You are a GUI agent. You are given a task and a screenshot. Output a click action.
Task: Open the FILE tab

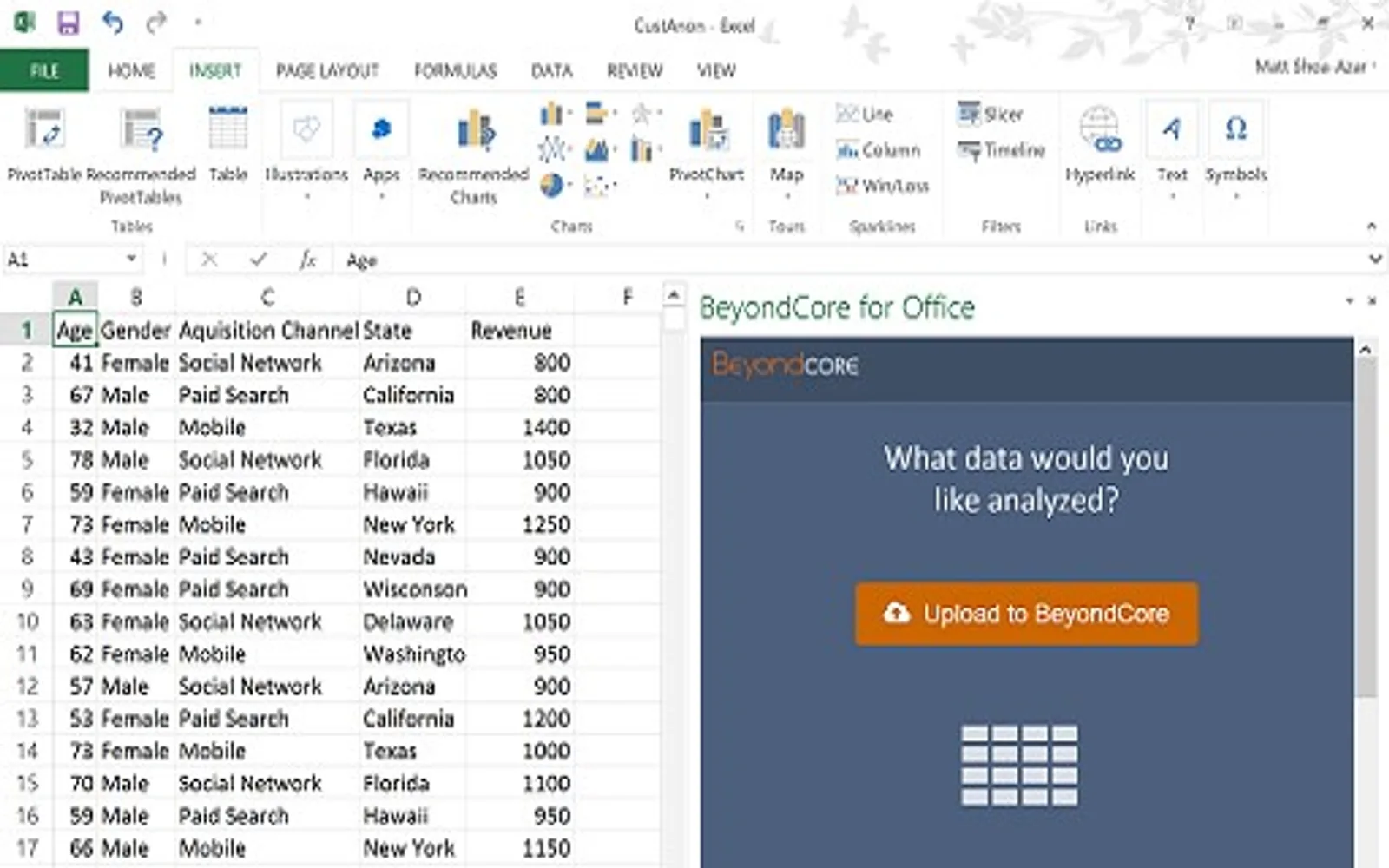44,70
